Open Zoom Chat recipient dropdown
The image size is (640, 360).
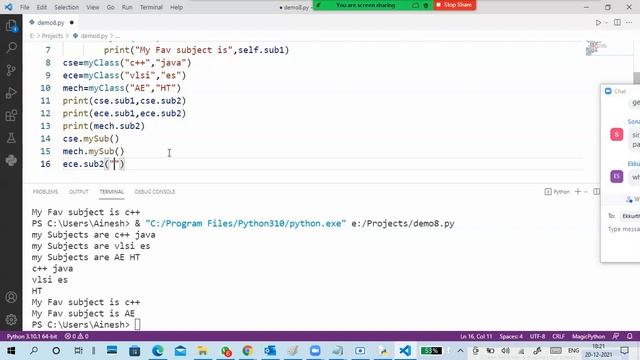(630, 216)
